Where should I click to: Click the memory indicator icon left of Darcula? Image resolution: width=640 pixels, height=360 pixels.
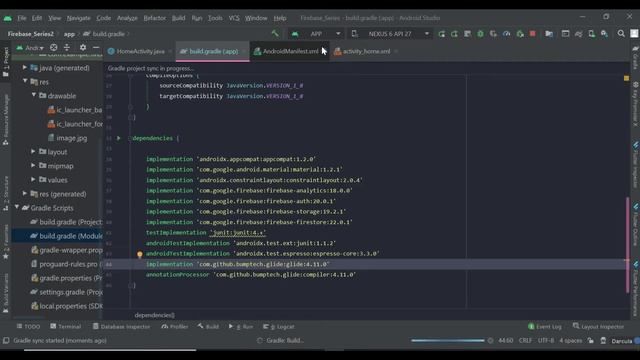(x=603, y=340)
